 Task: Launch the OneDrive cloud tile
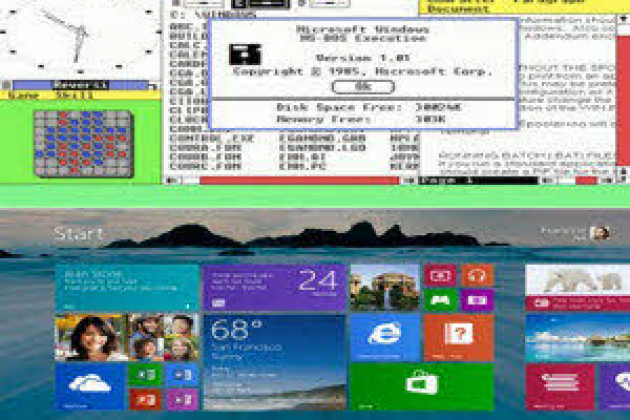[x=90, y=387]
